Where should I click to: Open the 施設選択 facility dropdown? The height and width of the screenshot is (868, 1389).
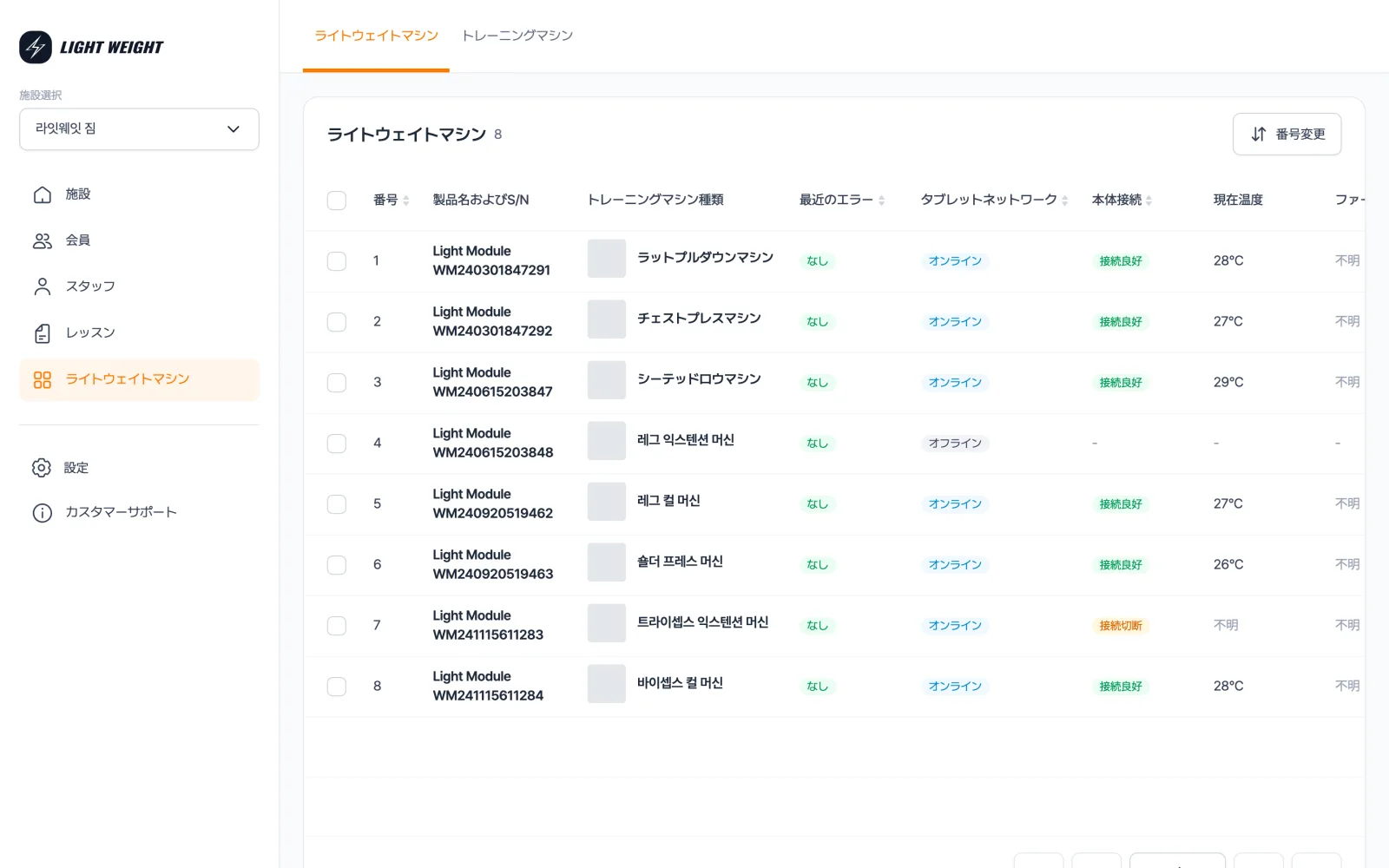point(139,129)
